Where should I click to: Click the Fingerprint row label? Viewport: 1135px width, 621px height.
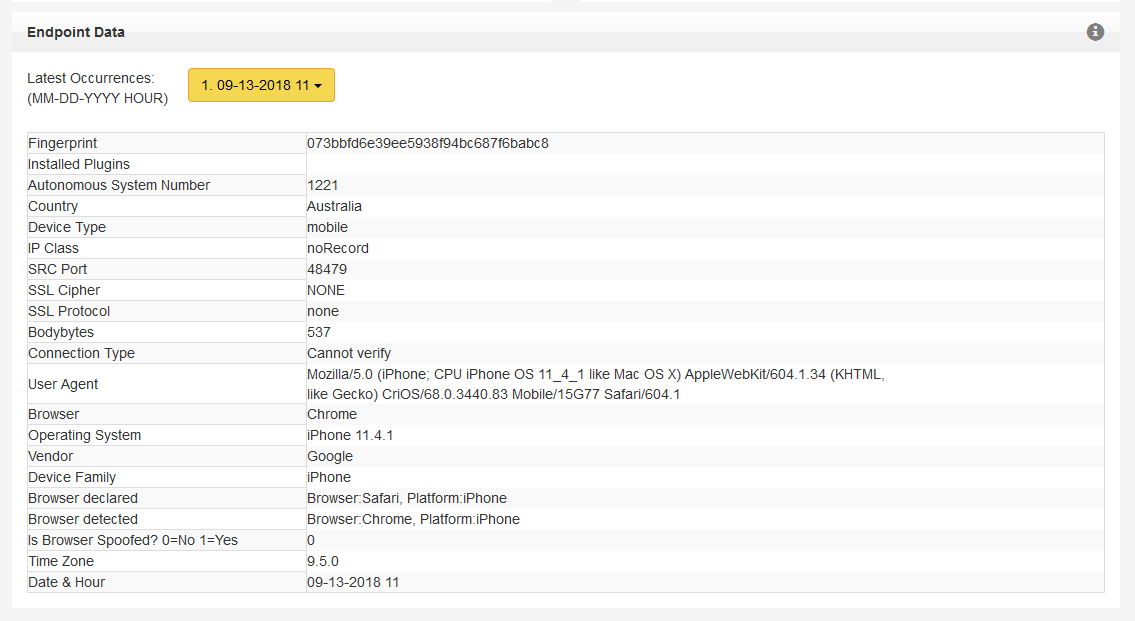[x=63, y=143]
